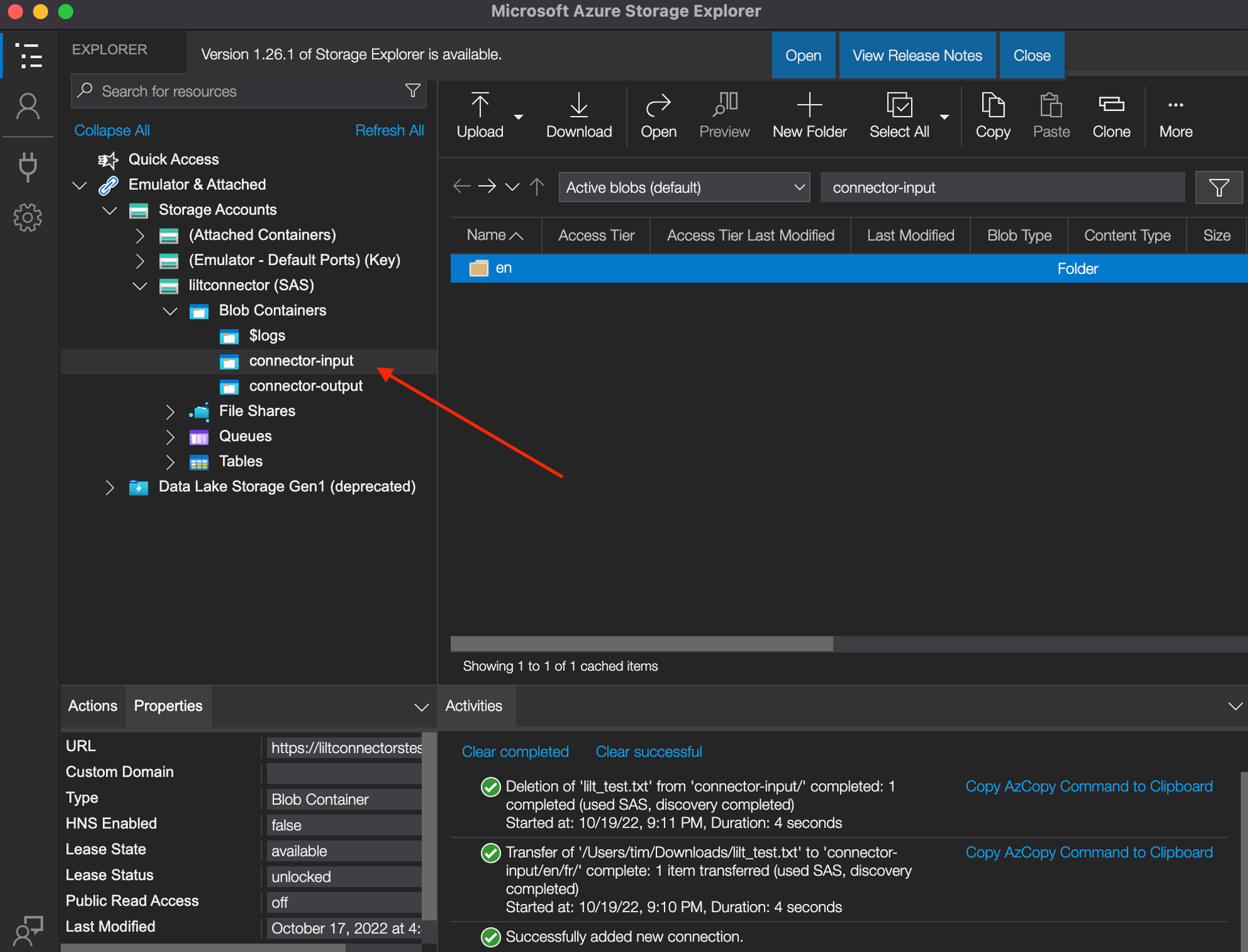Image resolution: width=1248 pixels, height=952 pixels.
Task: Open the recent locations down chevron
Action: tap(512, 187)
